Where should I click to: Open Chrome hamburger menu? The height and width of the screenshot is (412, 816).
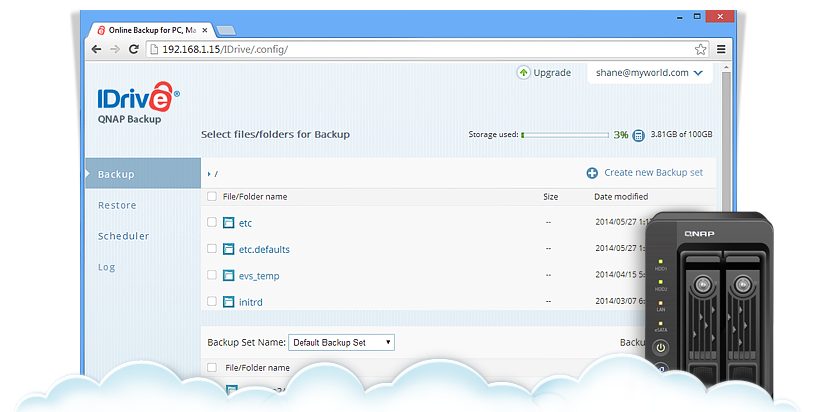[x=721, y=49]
